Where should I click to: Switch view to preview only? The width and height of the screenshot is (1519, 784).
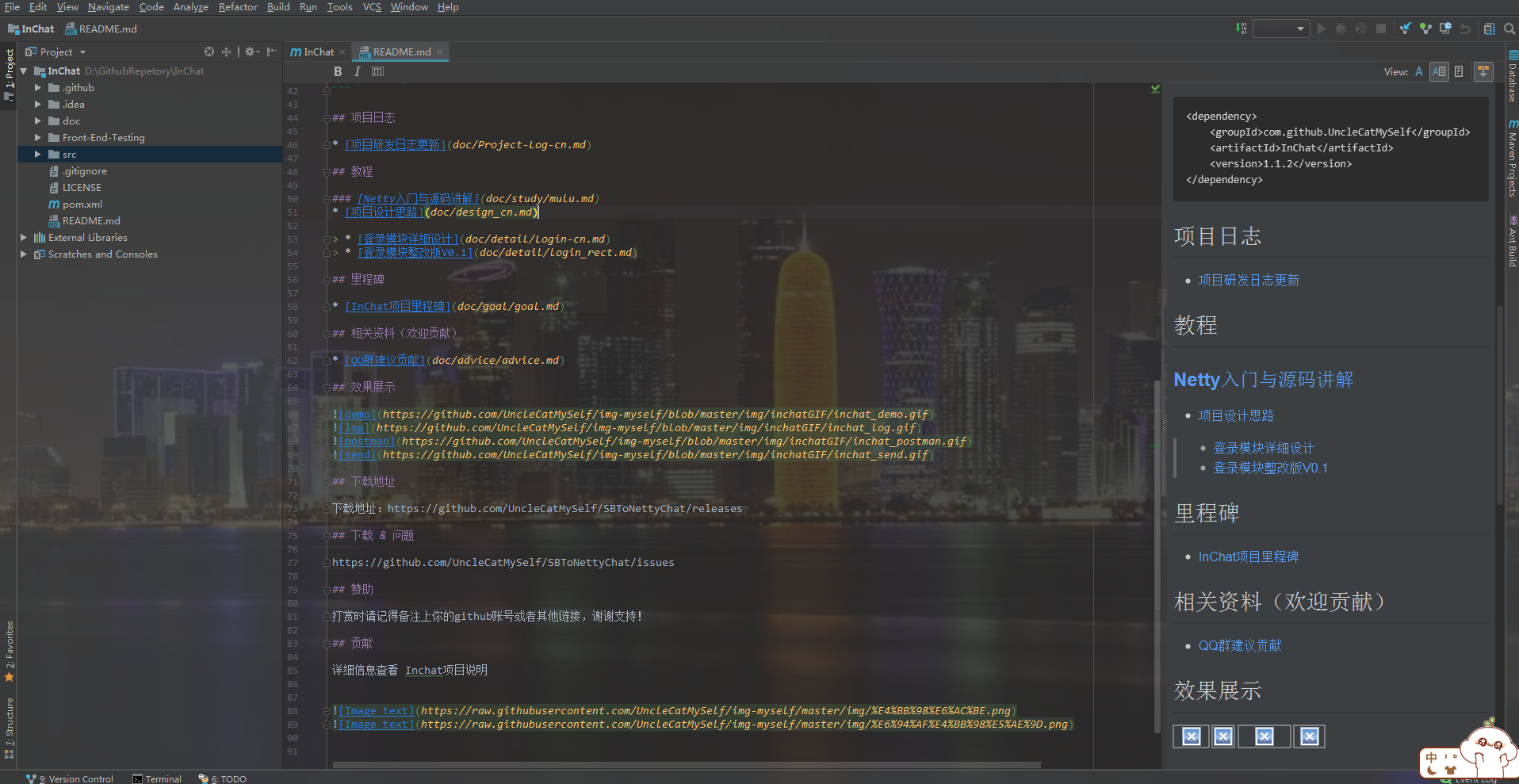[1459, 71]
